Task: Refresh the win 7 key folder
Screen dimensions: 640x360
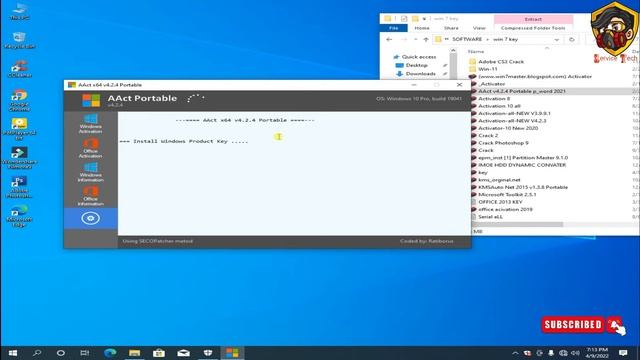Action: point(571,39)
